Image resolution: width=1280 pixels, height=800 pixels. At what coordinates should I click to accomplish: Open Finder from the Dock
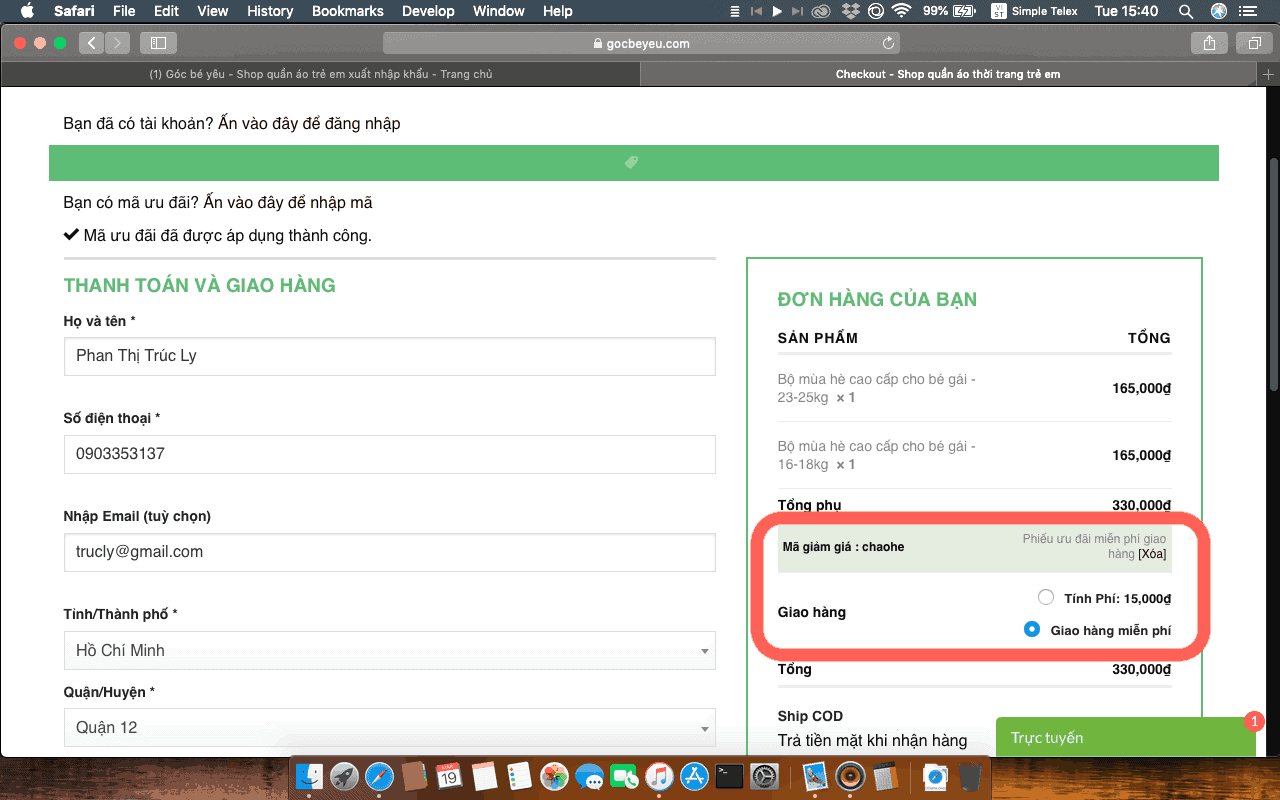coord(310,776)
